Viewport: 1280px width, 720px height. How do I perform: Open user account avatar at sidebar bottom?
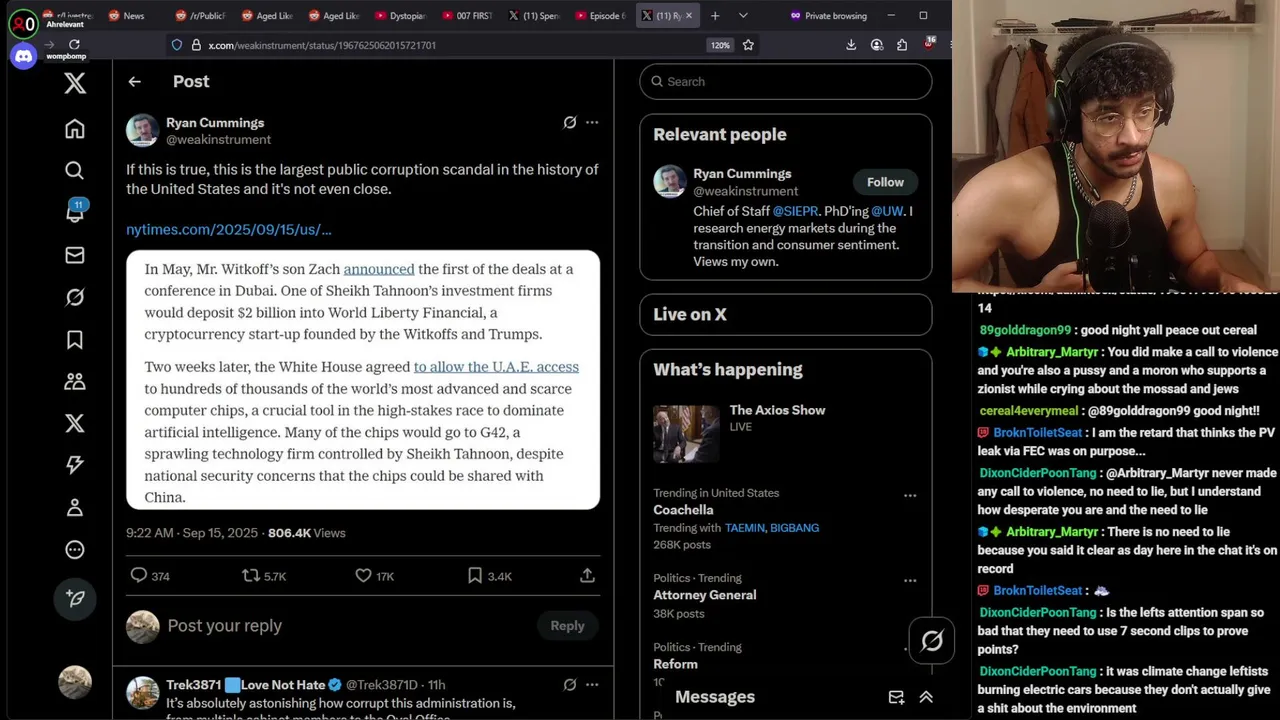75,682
